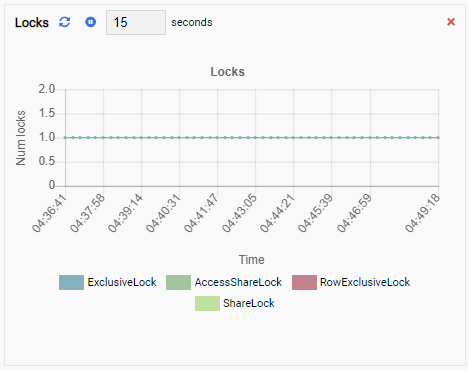Click the last data point at 04:49:18
Image resolution: width=469 pixels, height=371 pixels.
point(438,137)
